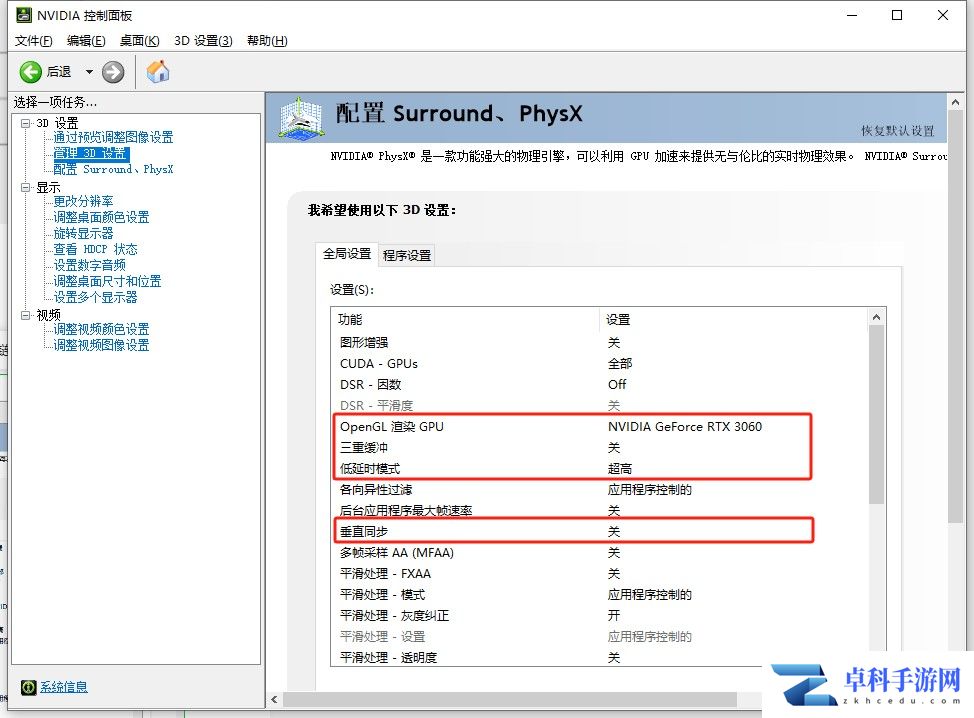974x718 pixels.
Task: Open the 编辑(E) menu
Action: coord(86,41)
